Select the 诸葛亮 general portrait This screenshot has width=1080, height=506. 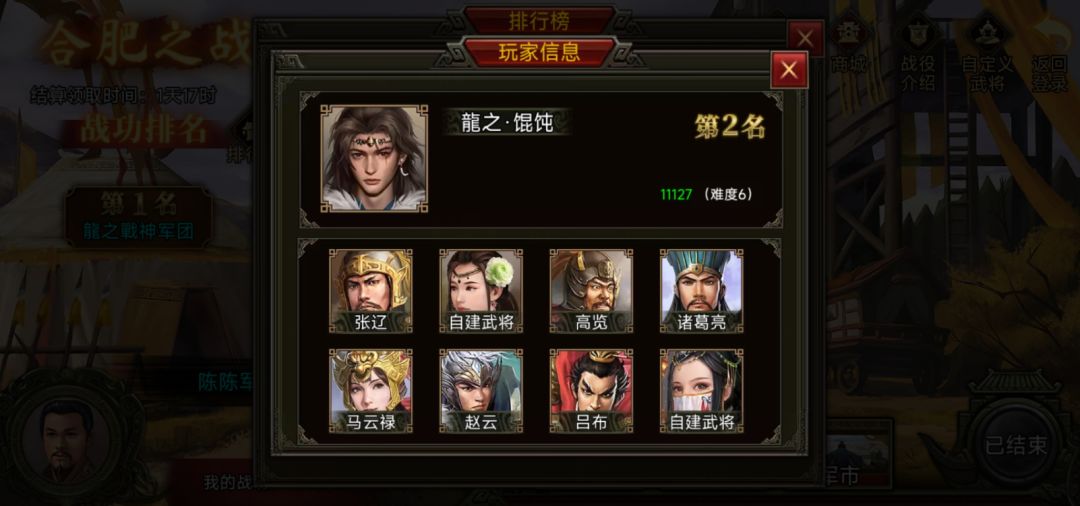(701, 291)
